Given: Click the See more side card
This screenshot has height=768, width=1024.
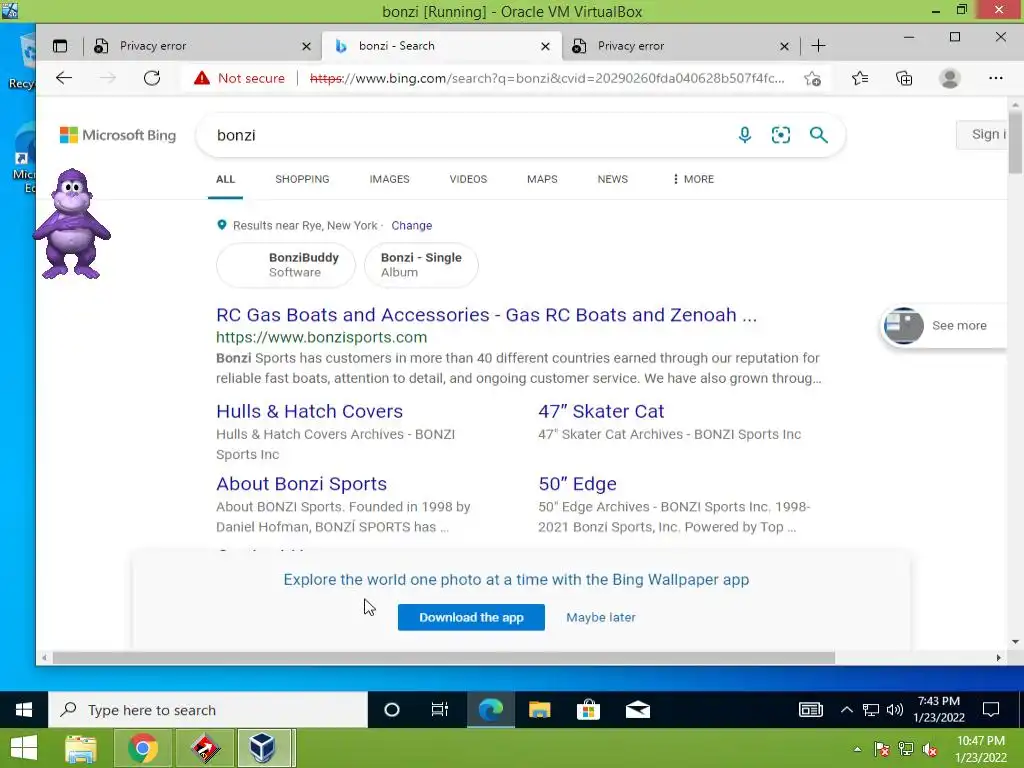Looking at the screenshot, I should [942, 325].
